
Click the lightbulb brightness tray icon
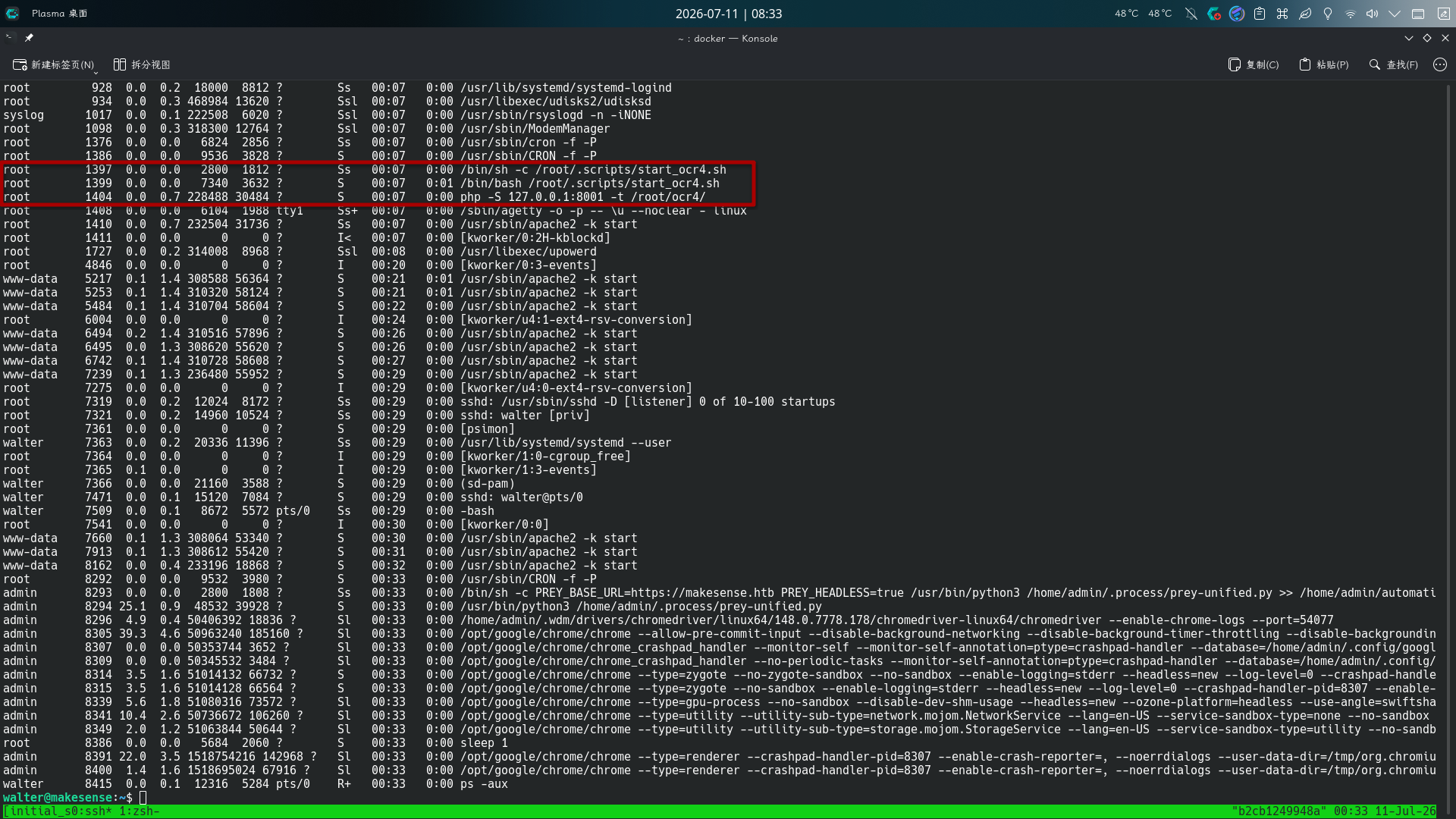coord(1328,14)
